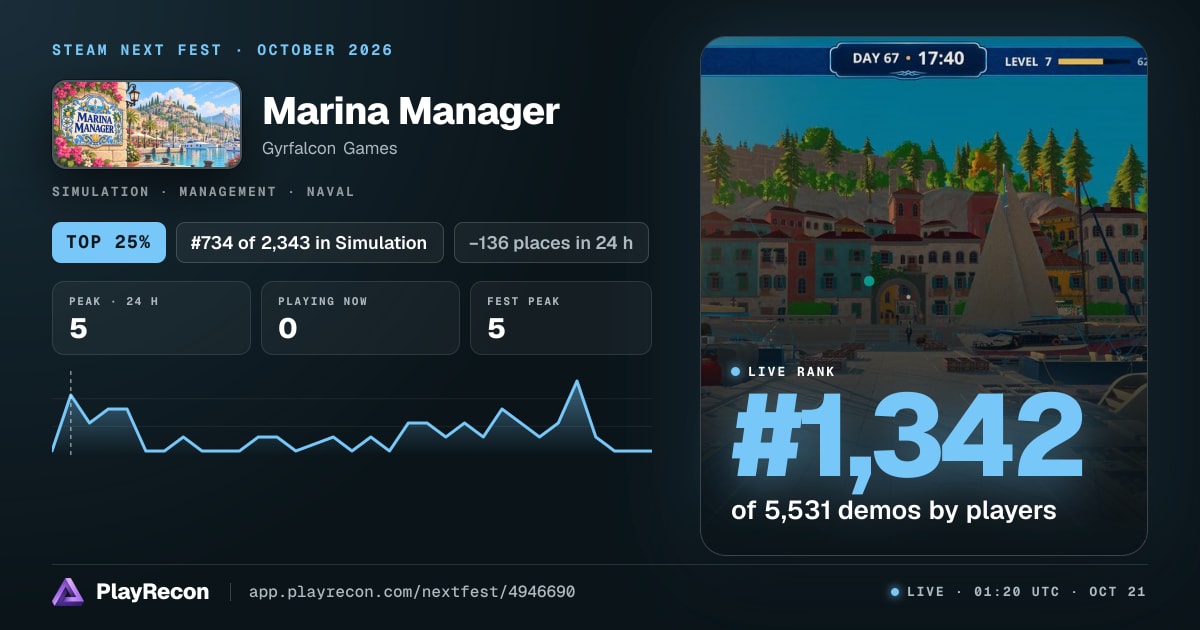Open the Playing Now stat card

[x=360, y=318]
